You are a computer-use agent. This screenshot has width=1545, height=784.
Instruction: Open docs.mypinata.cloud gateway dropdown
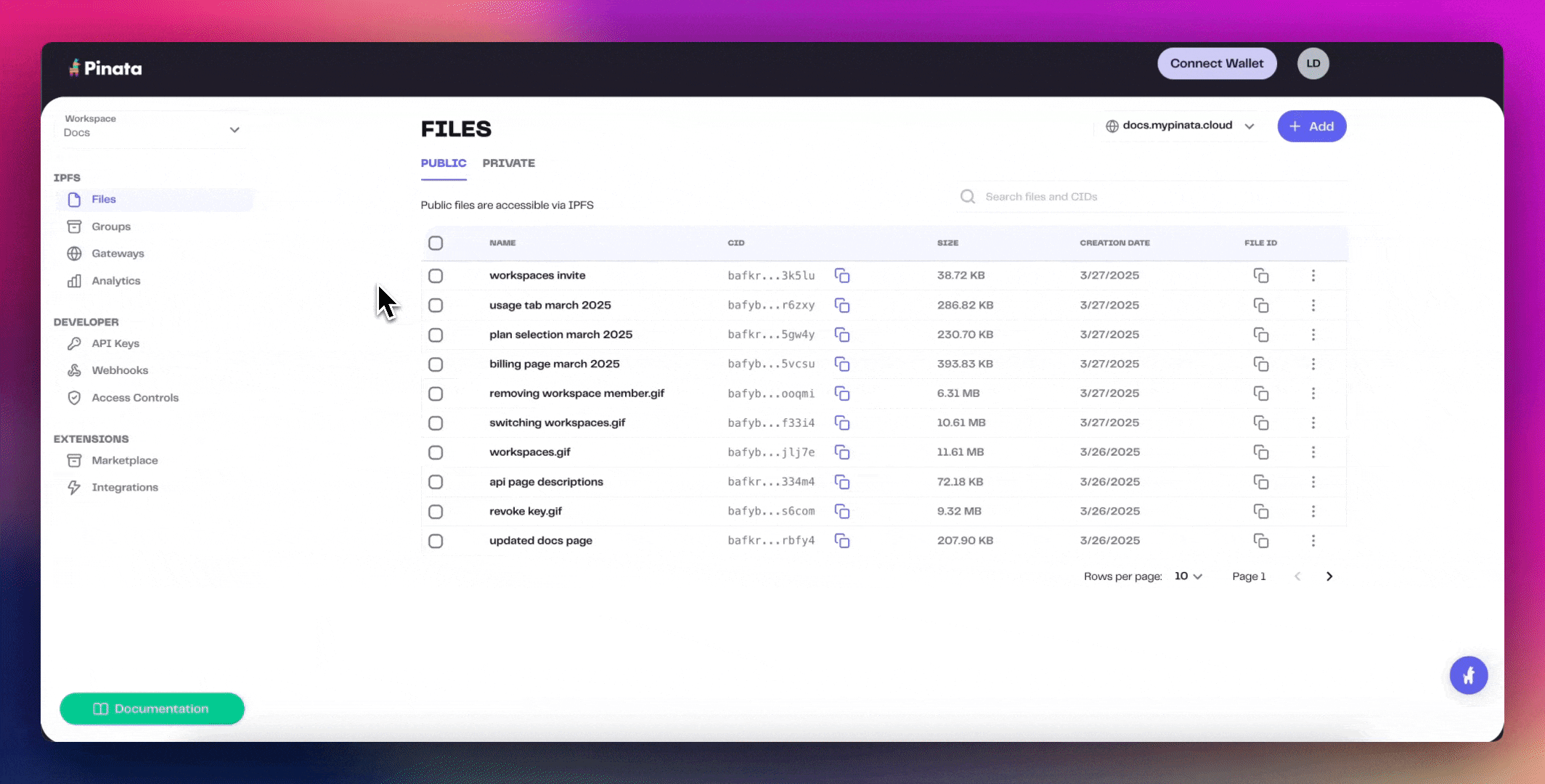point(1181,126)
